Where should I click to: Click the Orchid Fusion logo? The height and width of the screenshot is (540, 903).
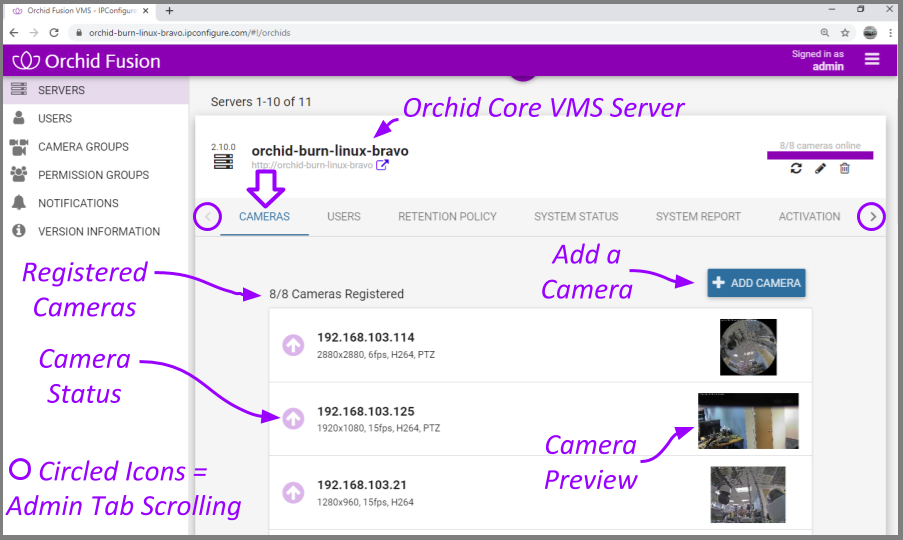pyautogui.click(x=86, y=61)
